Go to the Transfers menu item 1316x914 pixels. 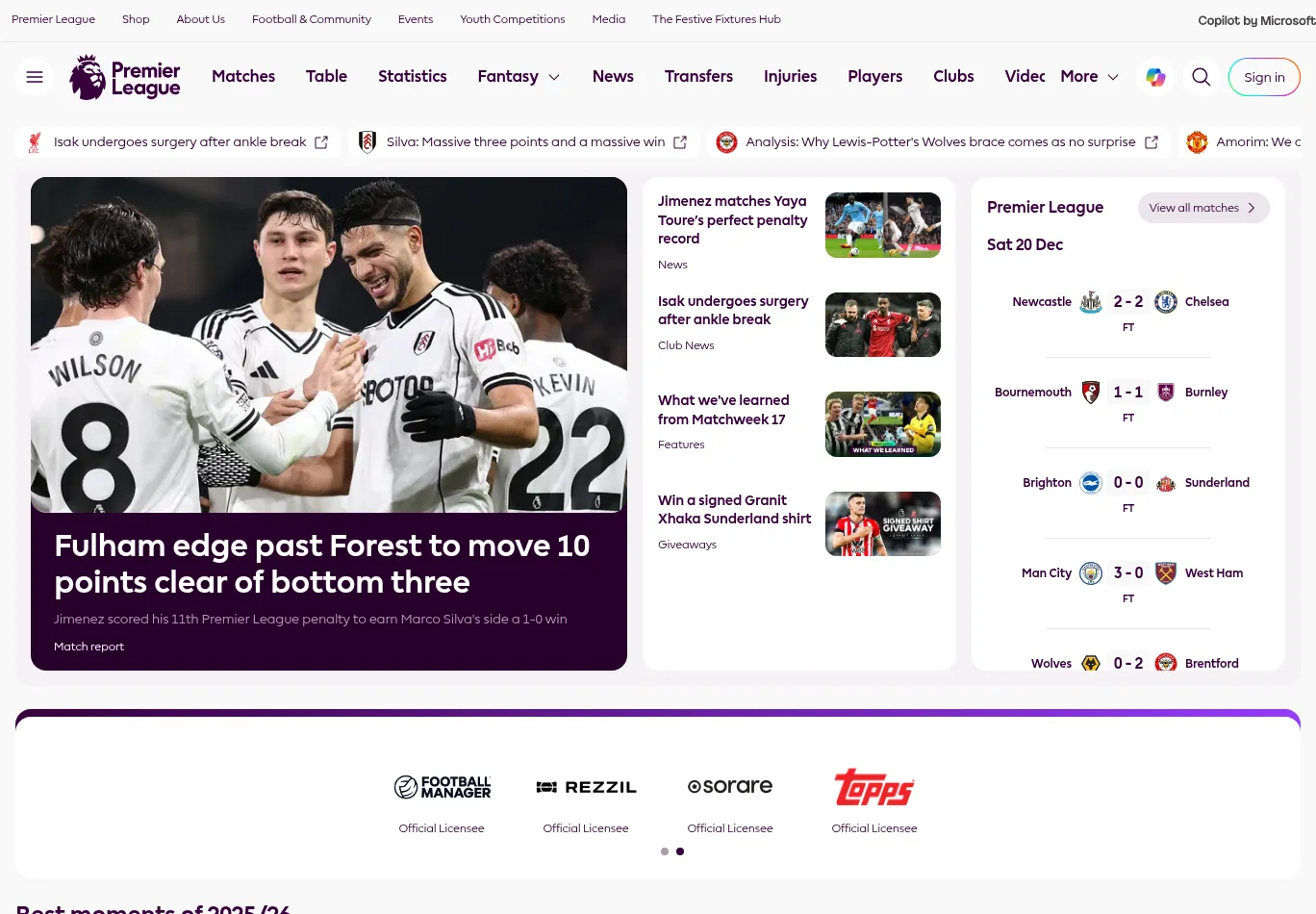click(x=698, y=77)
